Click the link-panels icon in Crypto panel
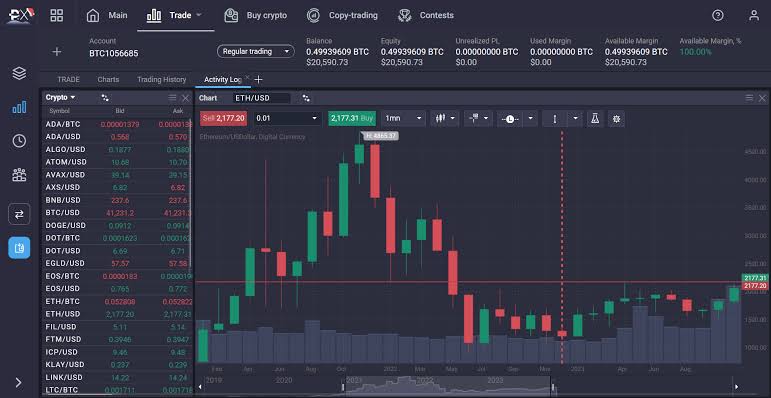 tap(105, 98)
